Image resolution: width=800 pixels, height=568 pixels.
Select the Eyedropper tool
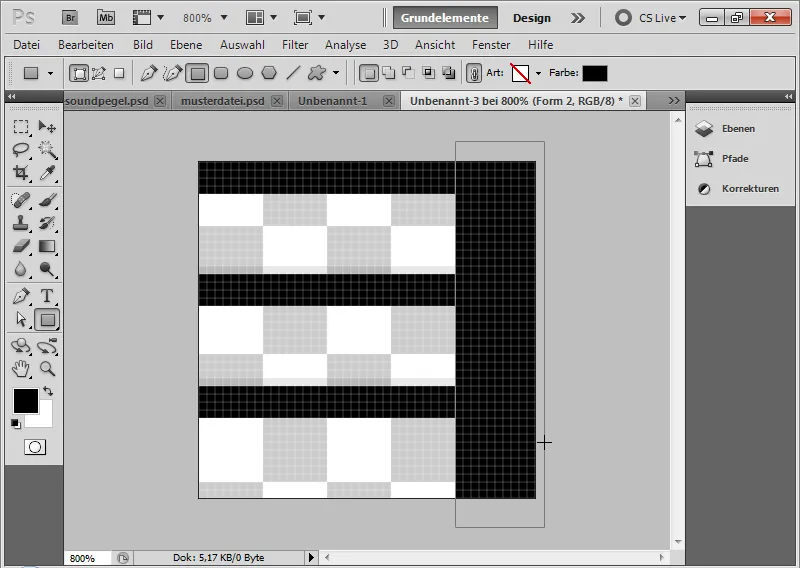[47, 173]
